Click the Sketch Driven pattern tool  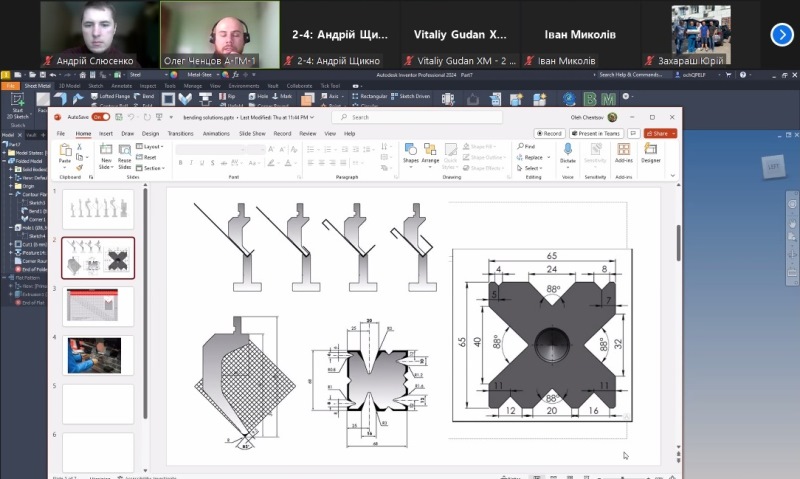[x=411, y=96]
